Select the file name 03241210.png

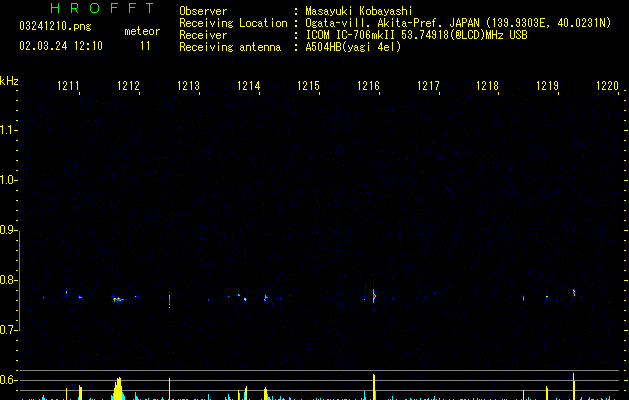[55, 26]
